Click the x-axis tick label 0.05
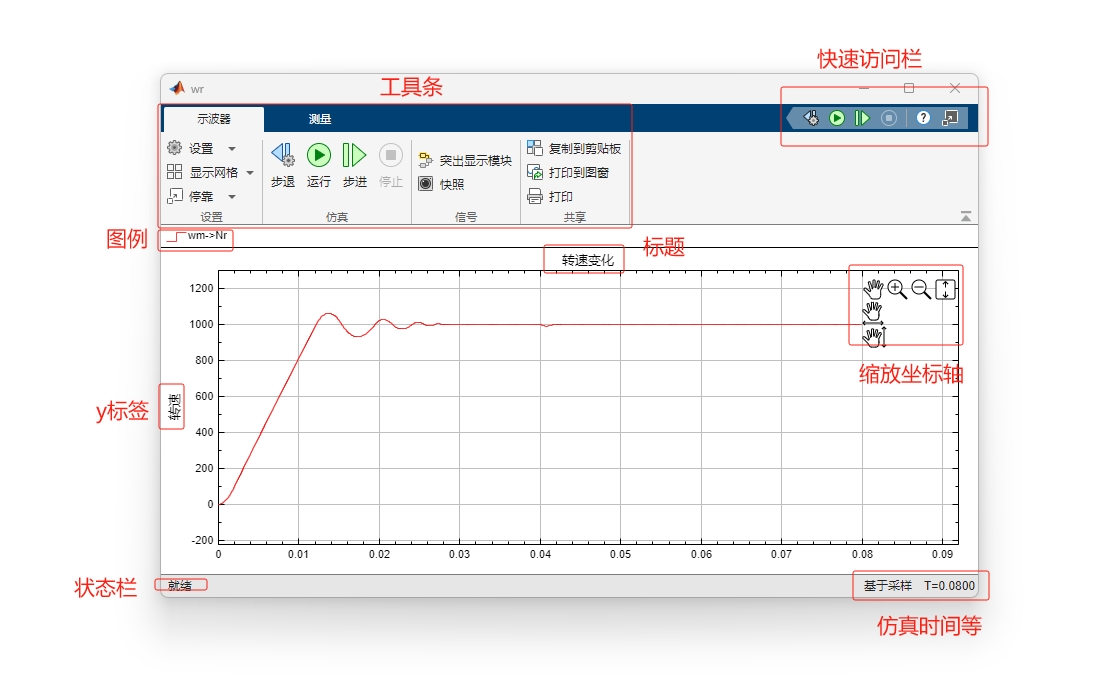This screenshot has width=1117, height=698. point(620,554)
